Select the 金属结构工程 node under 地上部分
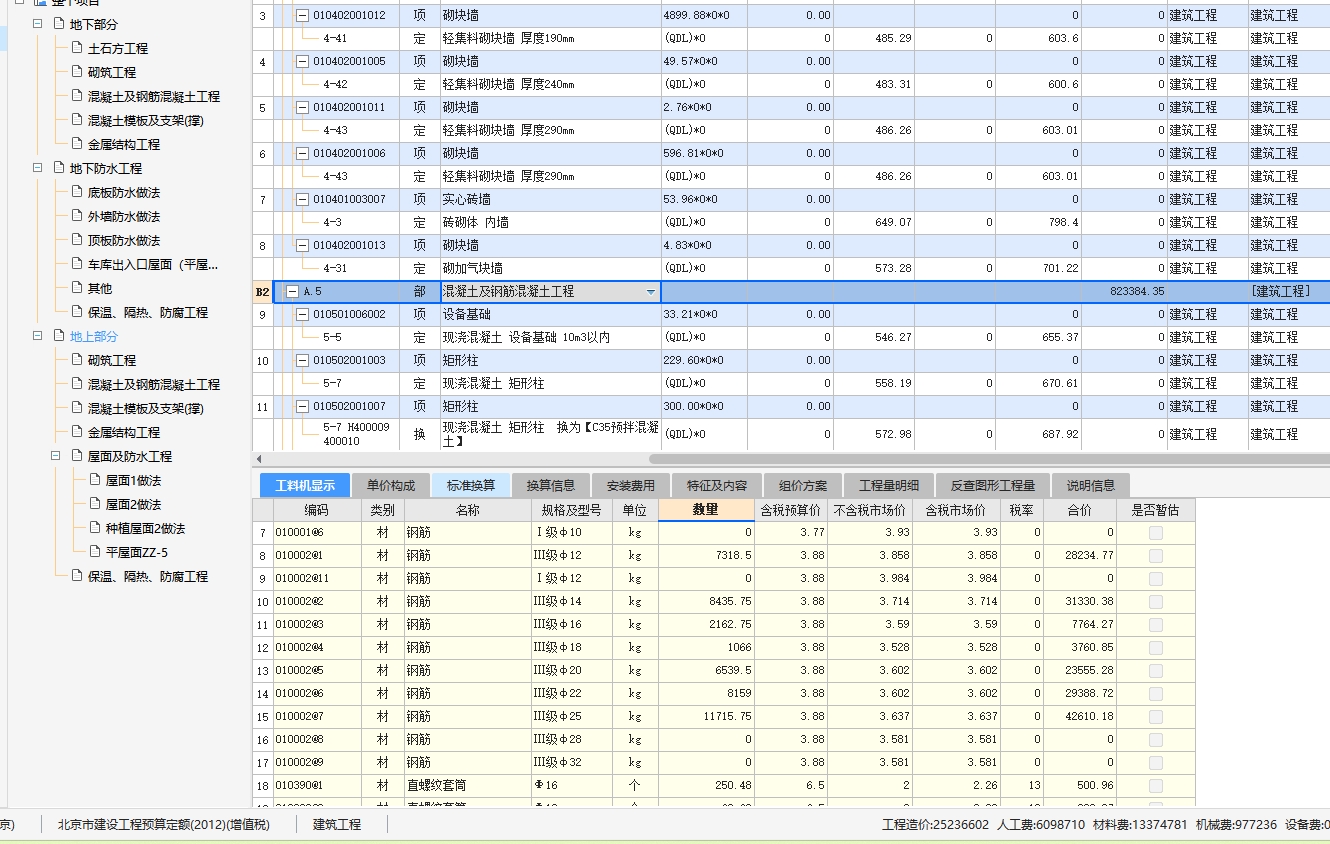This screenshot has width=1330, height=844. pyautogui.click(x=124, y=432)
